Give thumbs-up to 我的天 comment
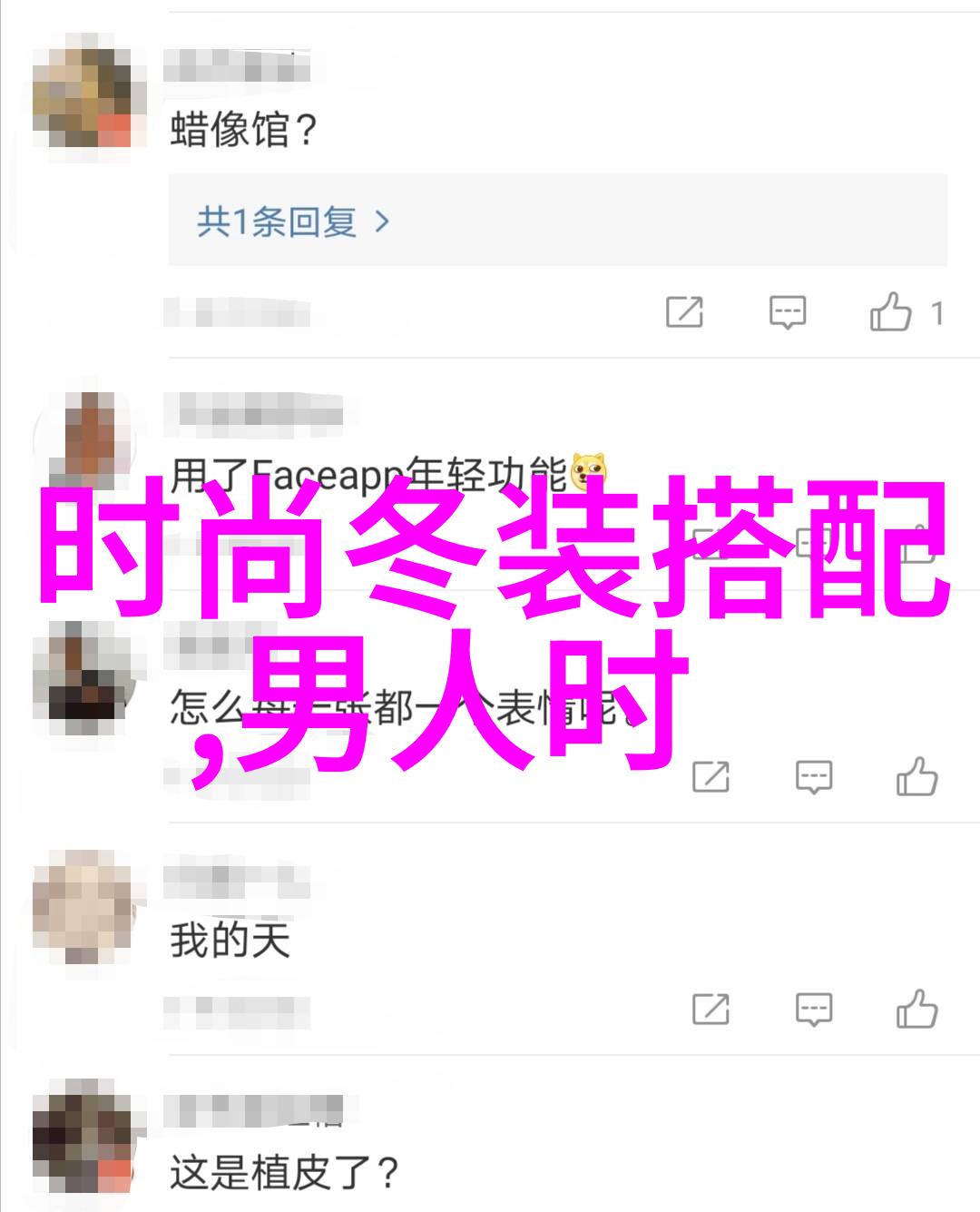 (x=916, y=1009)
